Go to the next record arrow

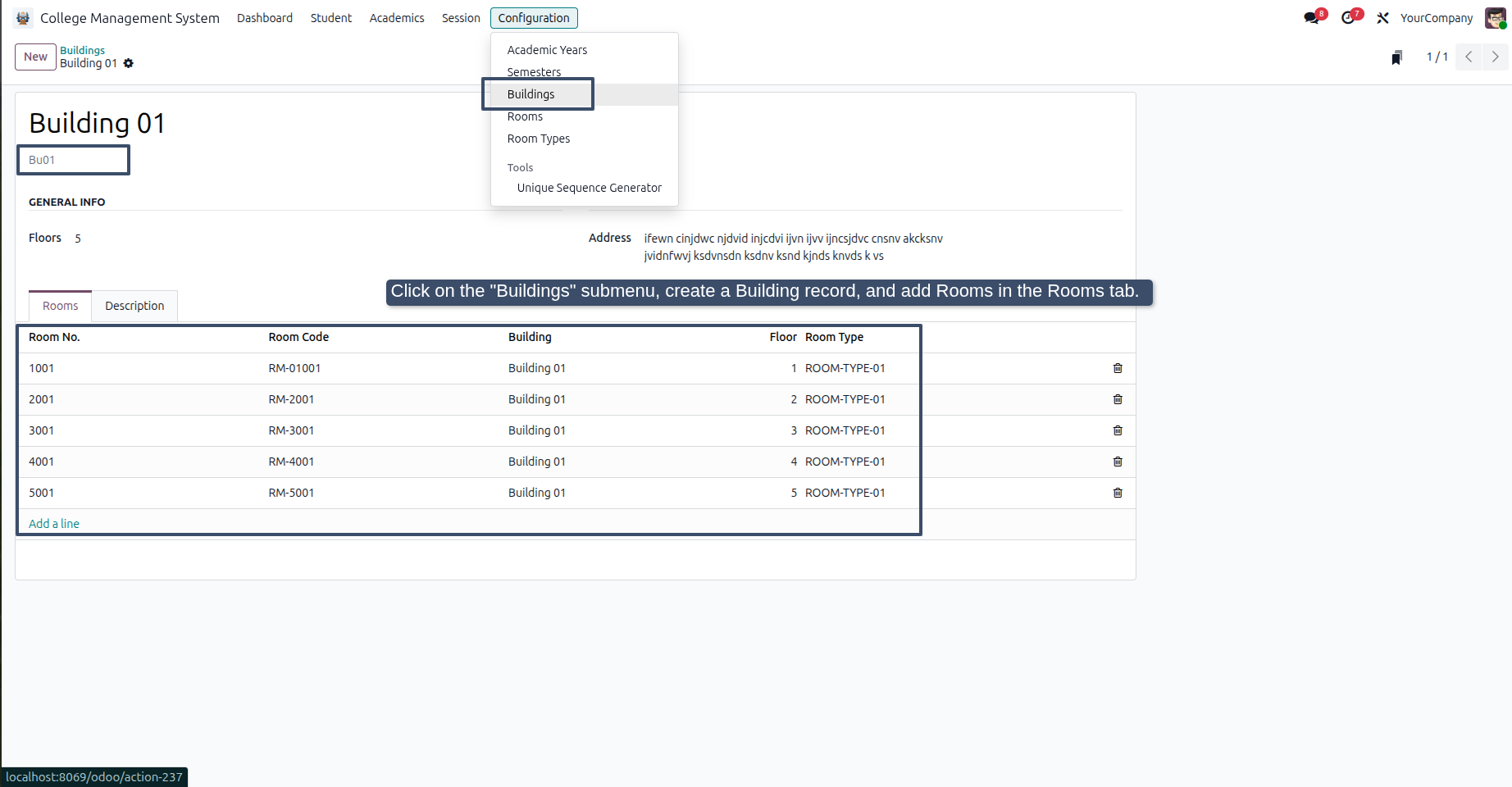click(1496, 57)
